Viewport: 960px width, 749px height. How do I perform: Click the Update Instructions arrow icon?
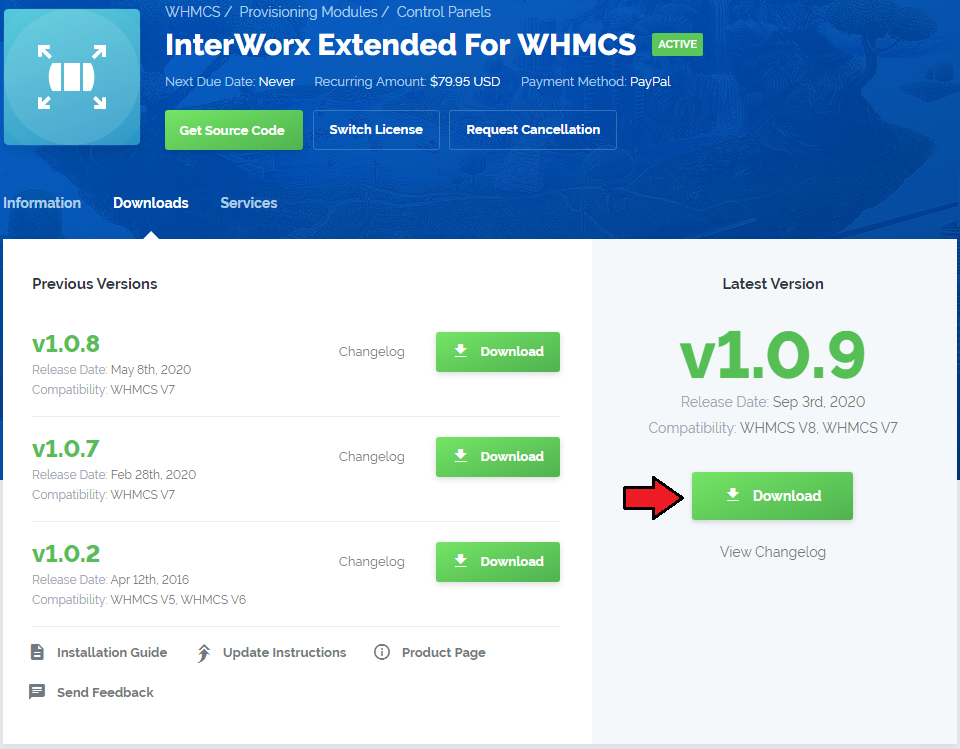pyautogui.click(x=204, y=653)
